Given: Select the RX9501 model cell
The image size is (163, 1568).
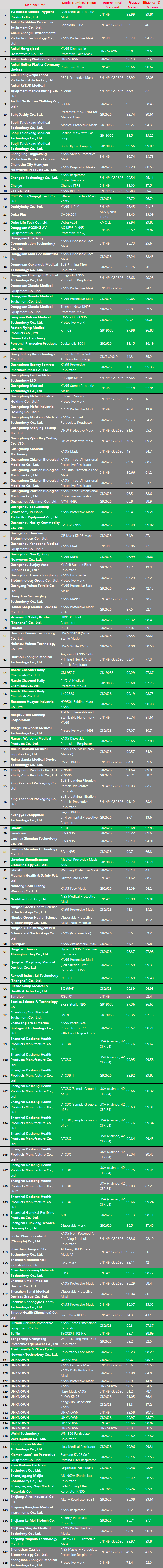Looking at the screenshot, I should pyautogui.click(x=79, y=978).
